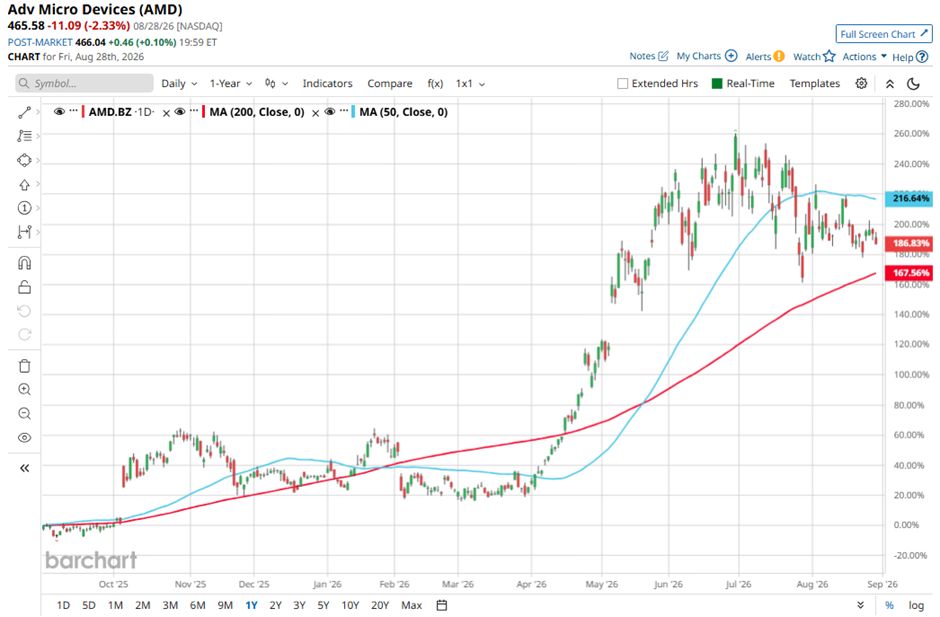The width and height of the screenshot is (940, 617).
Task: Click the Full Screen Chart button
Action: pyautogui.click(x=884, y=34)
